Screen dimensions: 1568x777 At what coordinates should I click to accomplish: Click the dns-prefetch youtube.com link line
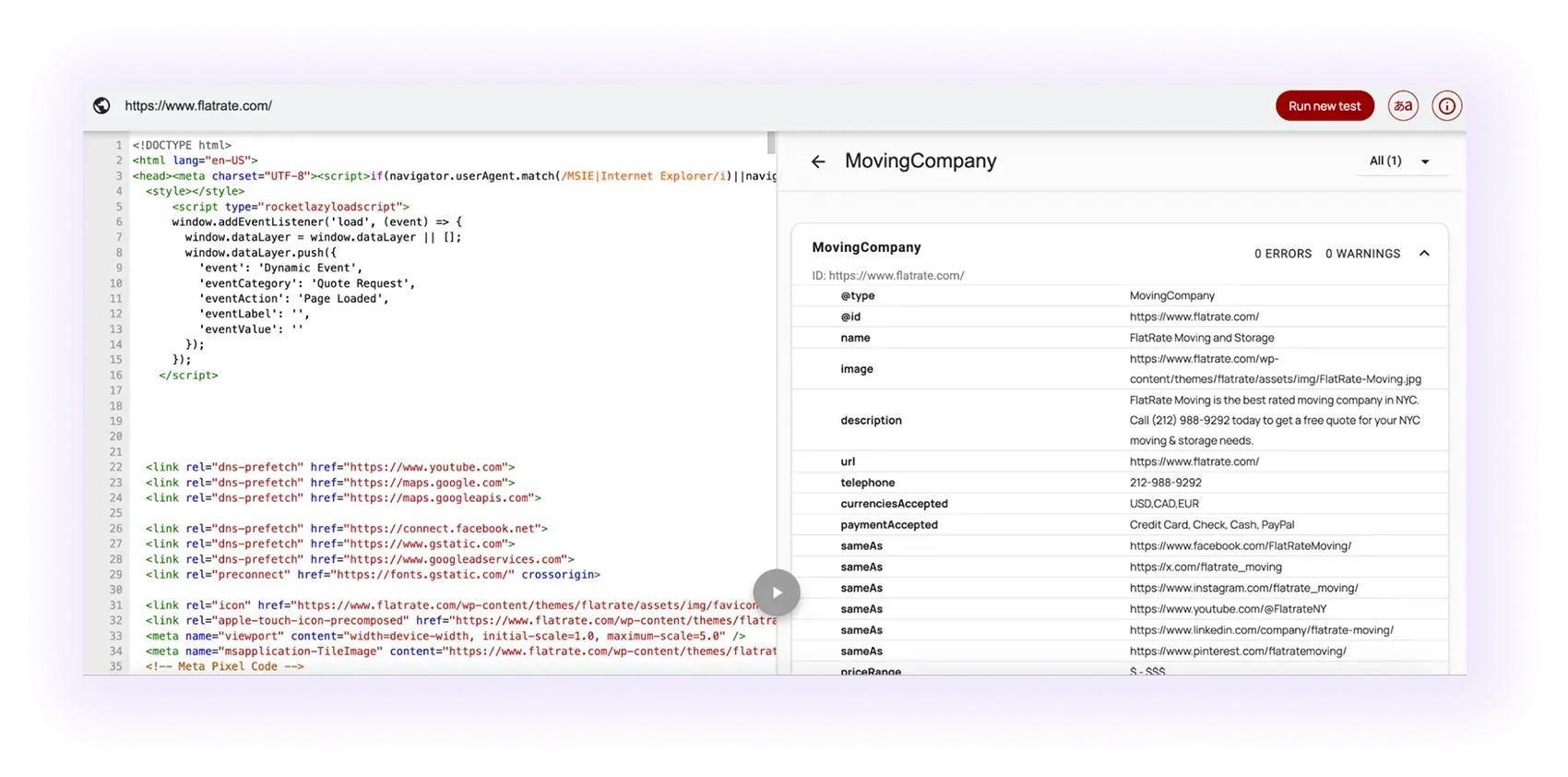(x=330, y=467)
